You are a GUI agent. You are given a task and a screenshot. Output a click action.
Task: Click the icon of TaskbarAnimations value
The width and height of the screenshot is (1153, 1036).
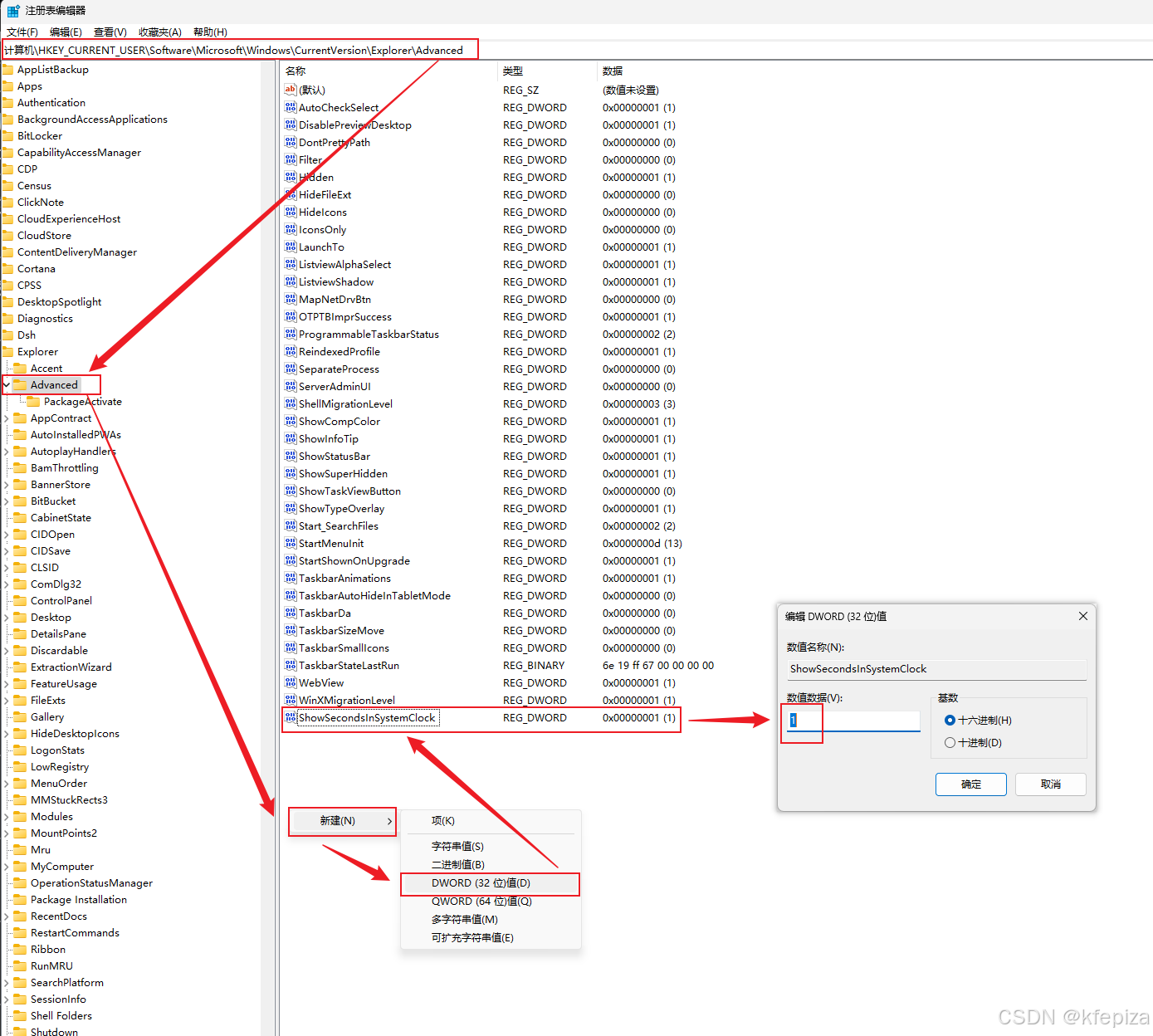291,578
